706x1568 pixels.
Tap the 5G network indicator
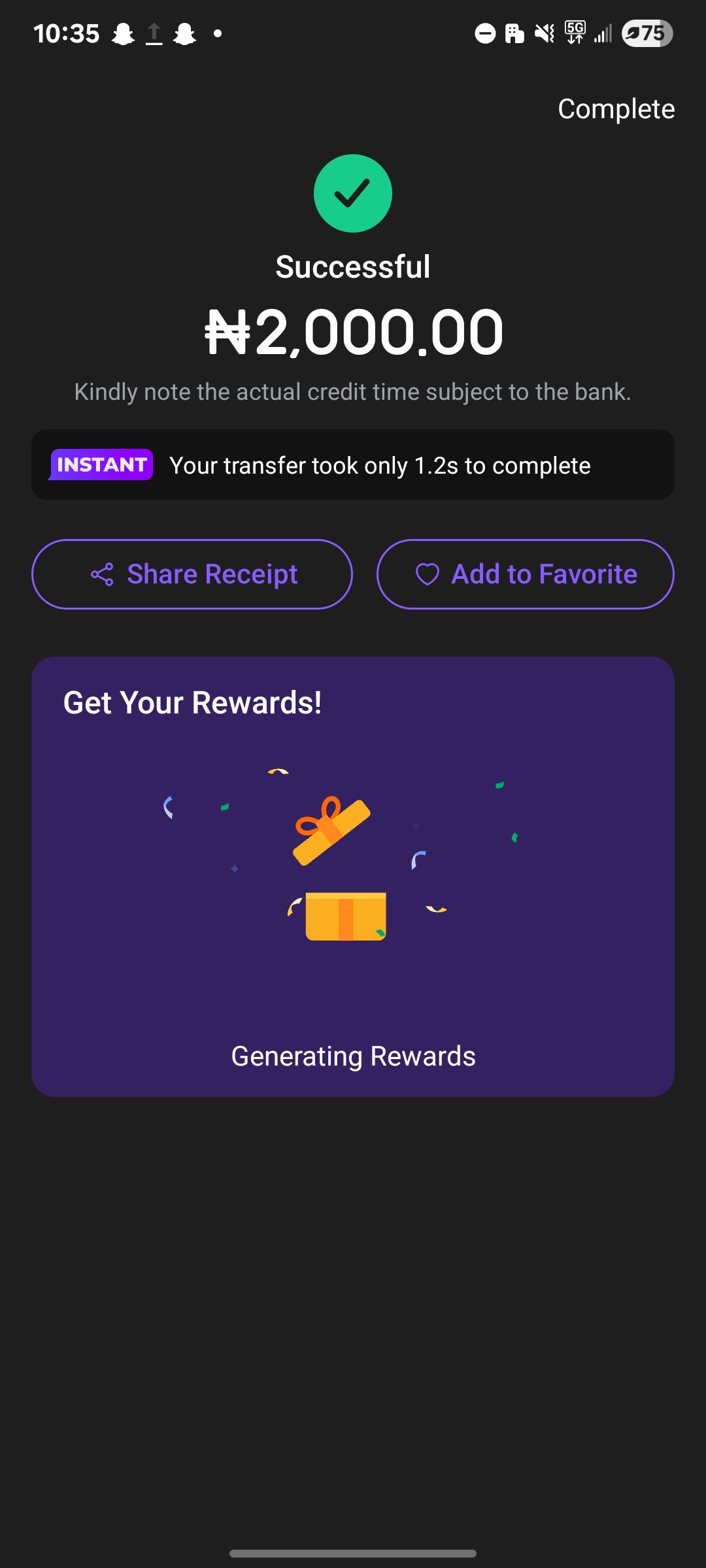click(575, 32)
